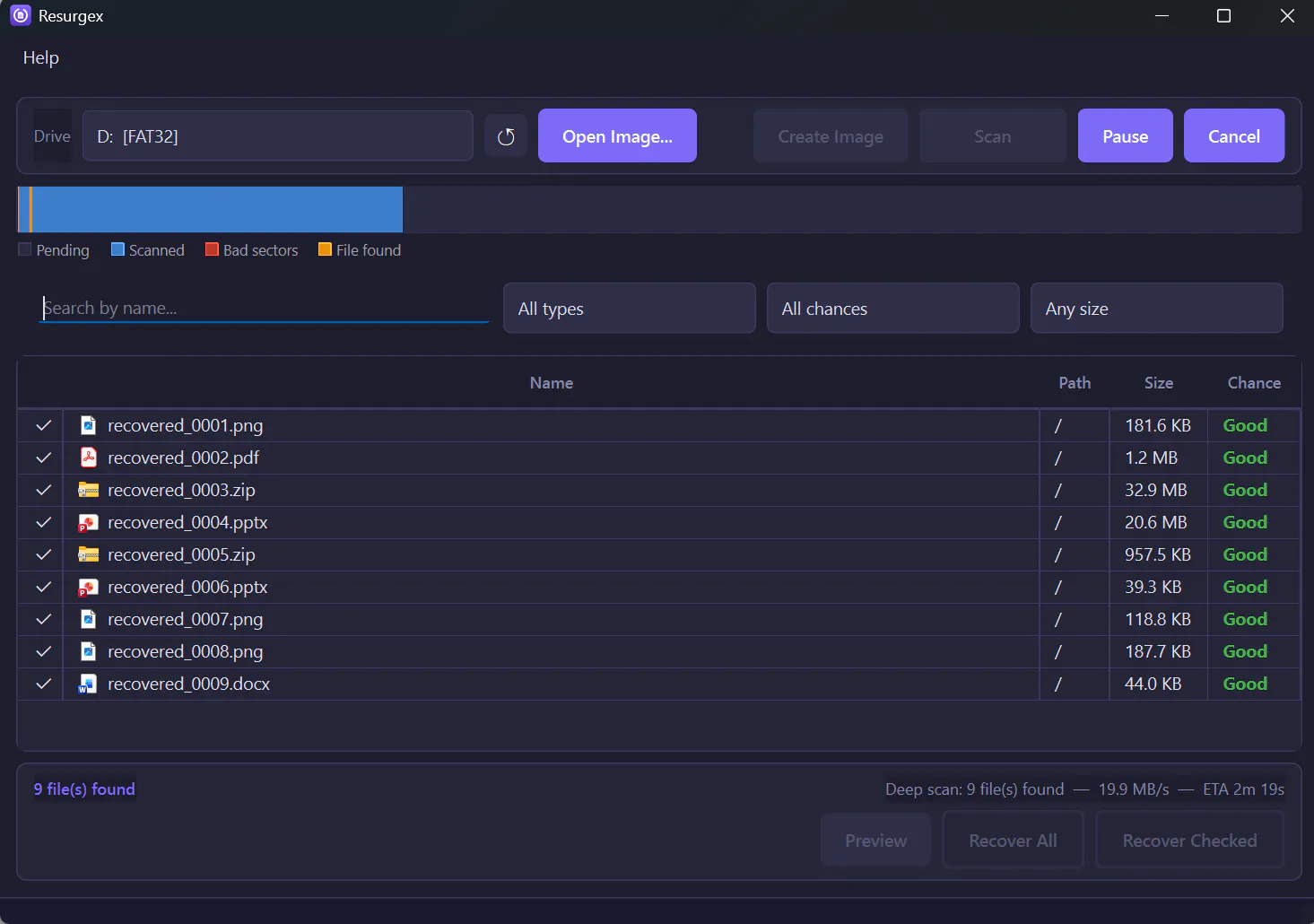Click the ZIP folder icon of recovered_0003.zip

88,490
